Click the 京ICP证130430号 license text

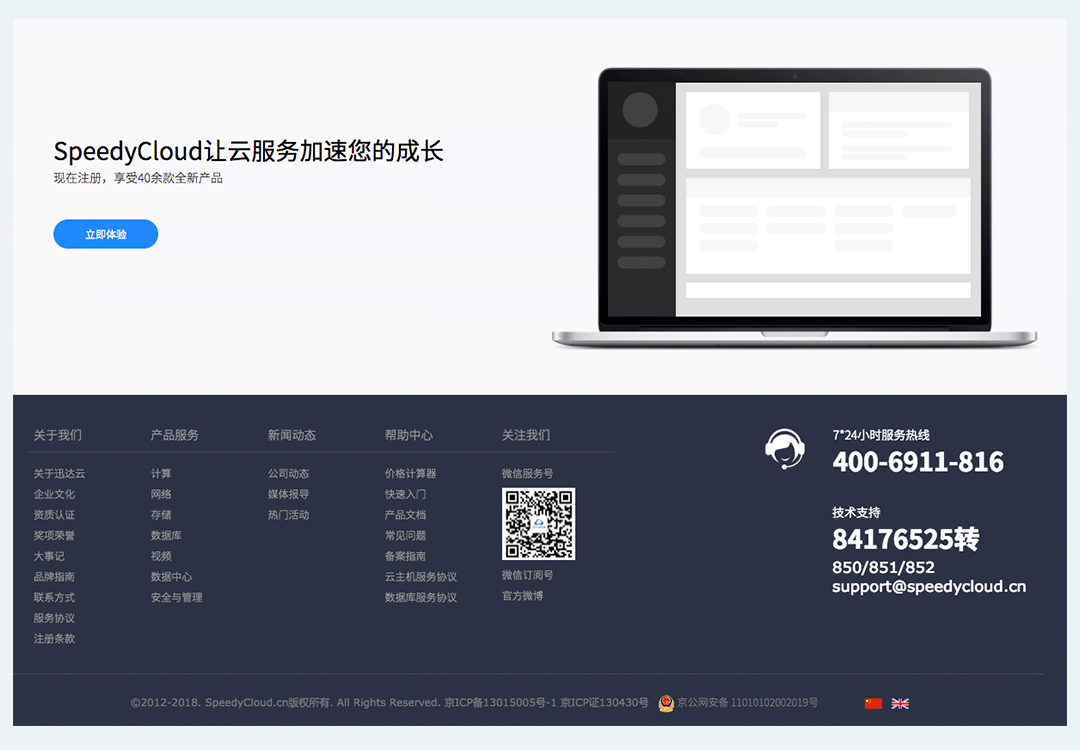coord(604,703)
